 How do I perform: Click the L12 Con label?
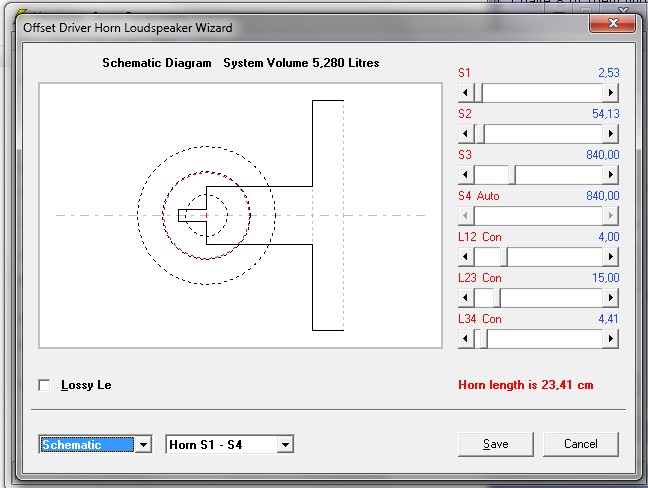480,237
